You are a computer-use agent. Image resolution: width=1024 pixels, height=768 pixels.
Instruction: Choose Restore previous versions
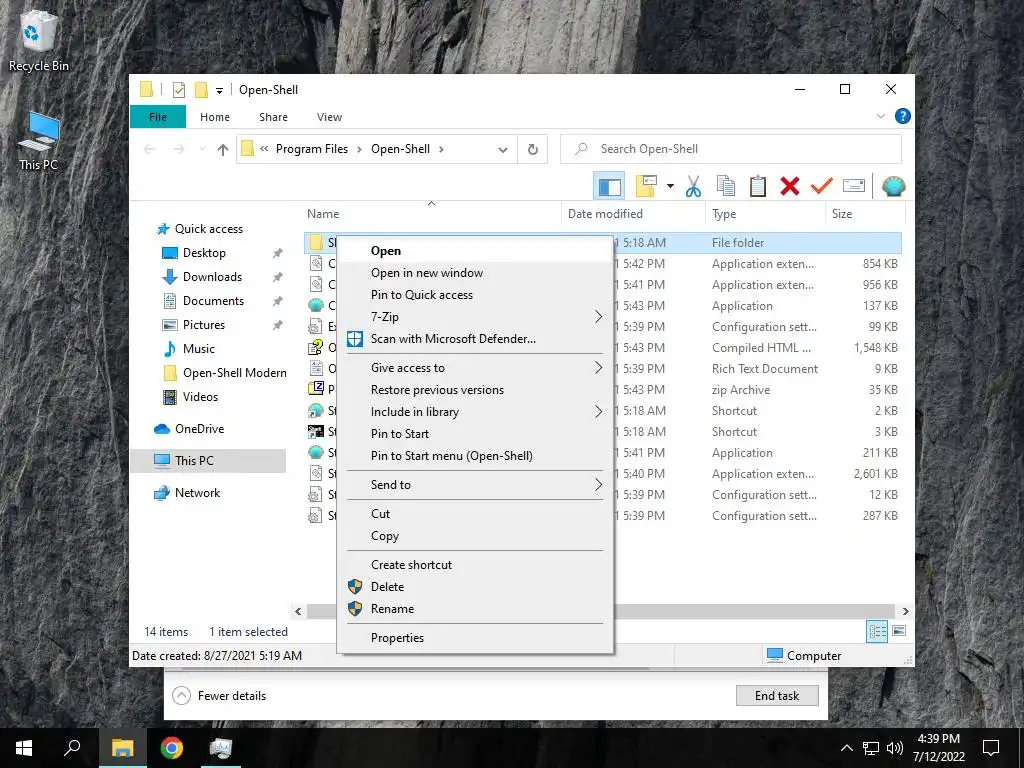[475, 390]
